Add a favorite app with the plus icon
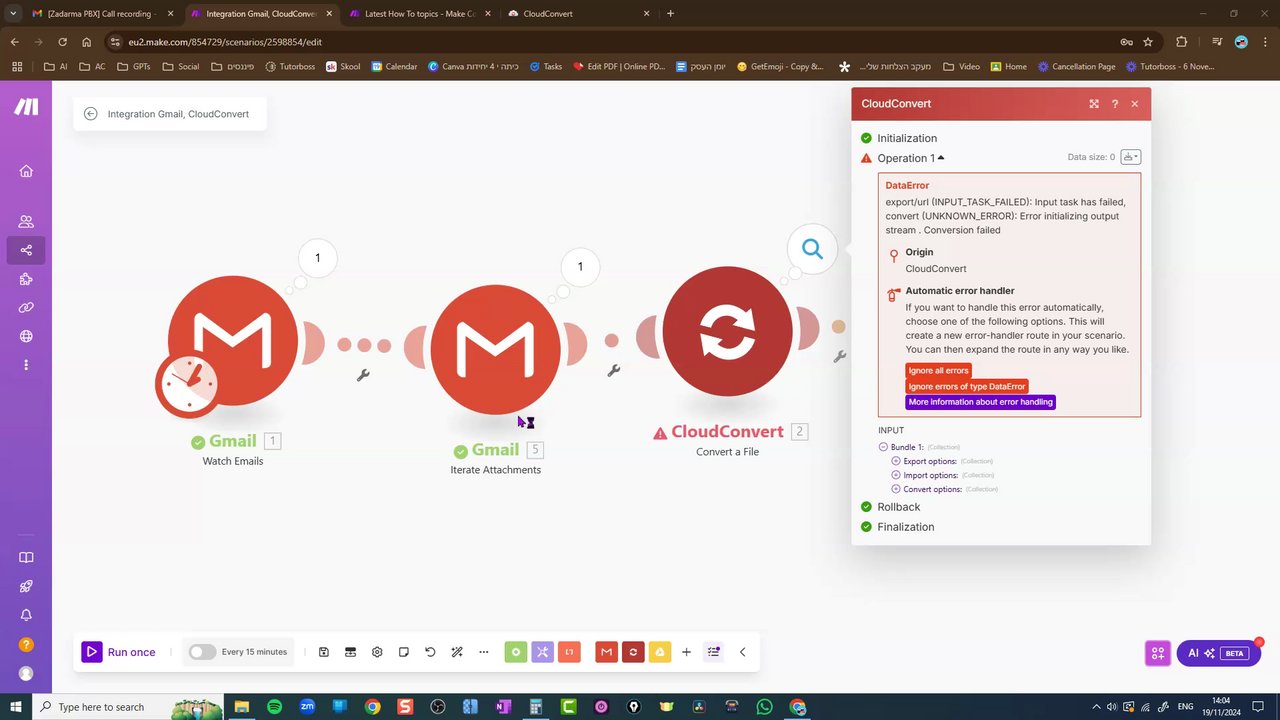This screenshot has width=1280, height=720. (x=686, y=652)
